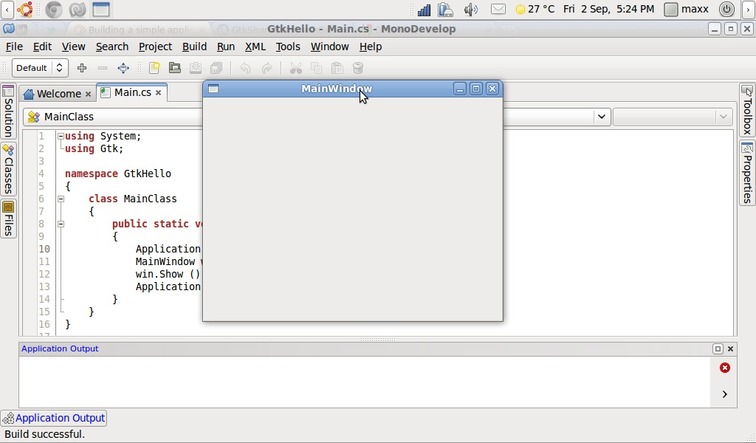Collapse the method fold on line 8
Screen dimensions: 756x443
pyautogui.click(x=61, y=224)
